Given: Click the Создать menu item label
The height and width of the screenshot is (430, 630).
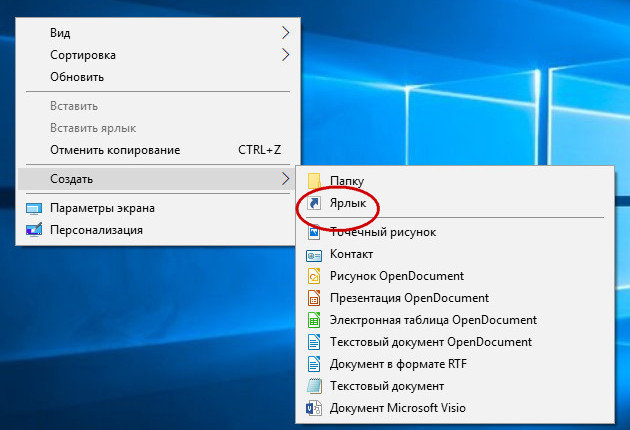Looking at the screenshot, I should [x=72, y=179].
